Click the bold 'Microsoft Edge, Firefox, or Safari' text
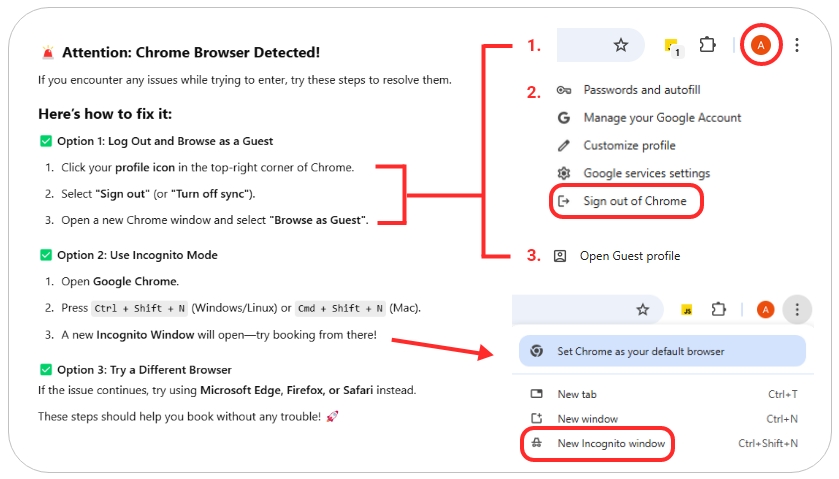Screen dimensions: 839x479 pos(286,390)
